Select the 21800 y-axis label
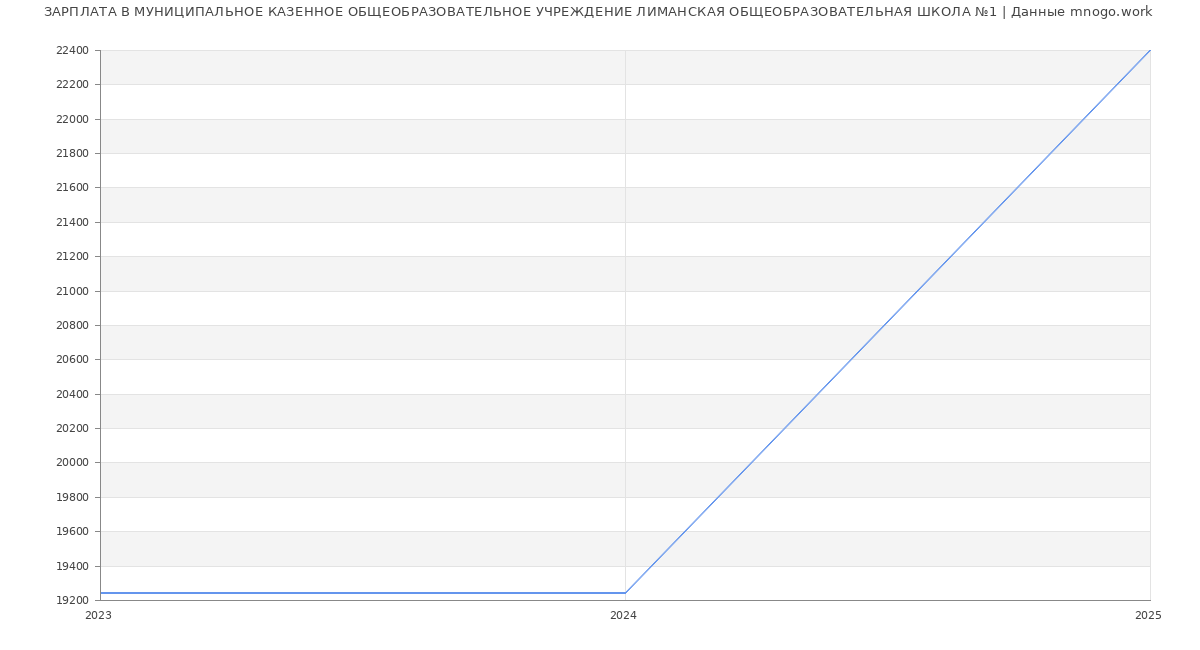Viewport: 1200px width, 650px height. [72, 153]
